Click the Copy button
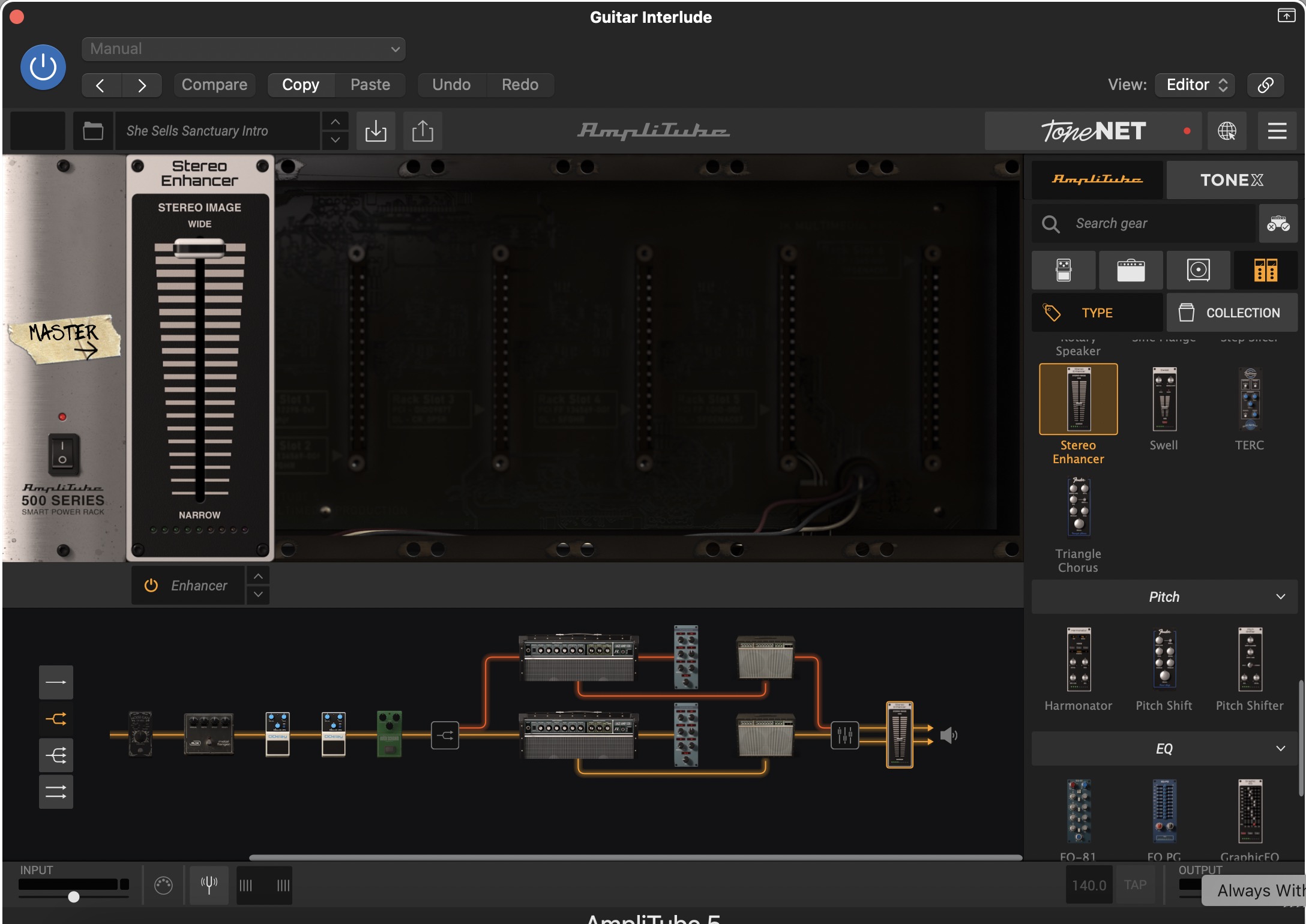Viewport: 1306px width, 924px height. pos(301,85)
